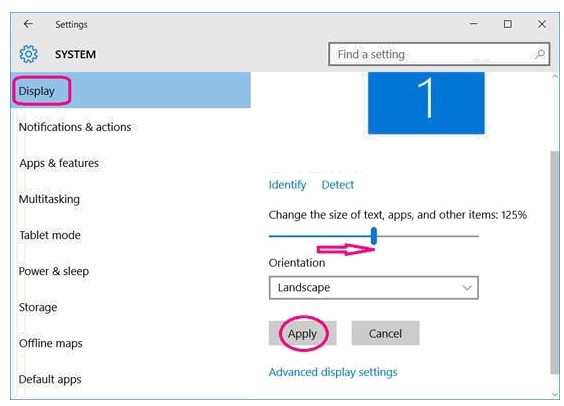Expand the Orientation Landscape dropdown

373,288
